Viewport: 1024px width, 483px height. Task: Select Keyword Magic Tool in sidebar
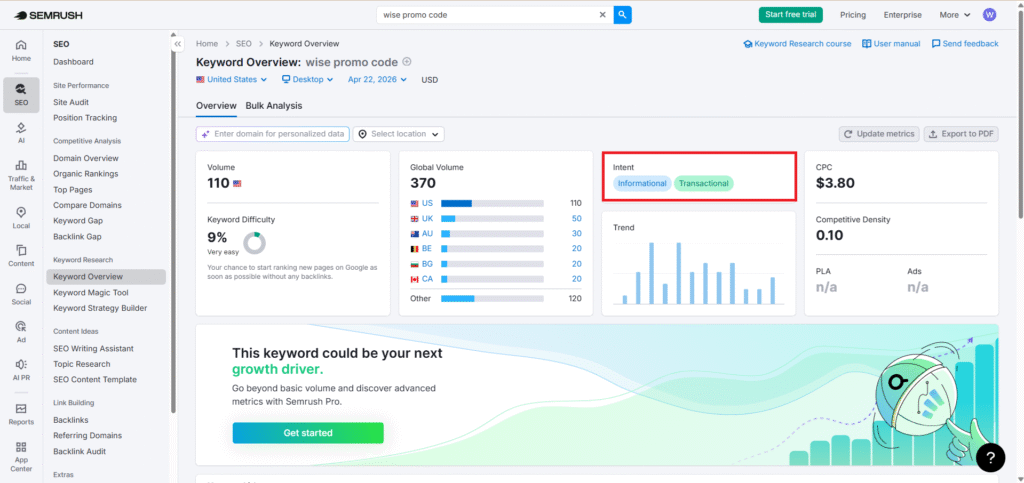point(91,292)
